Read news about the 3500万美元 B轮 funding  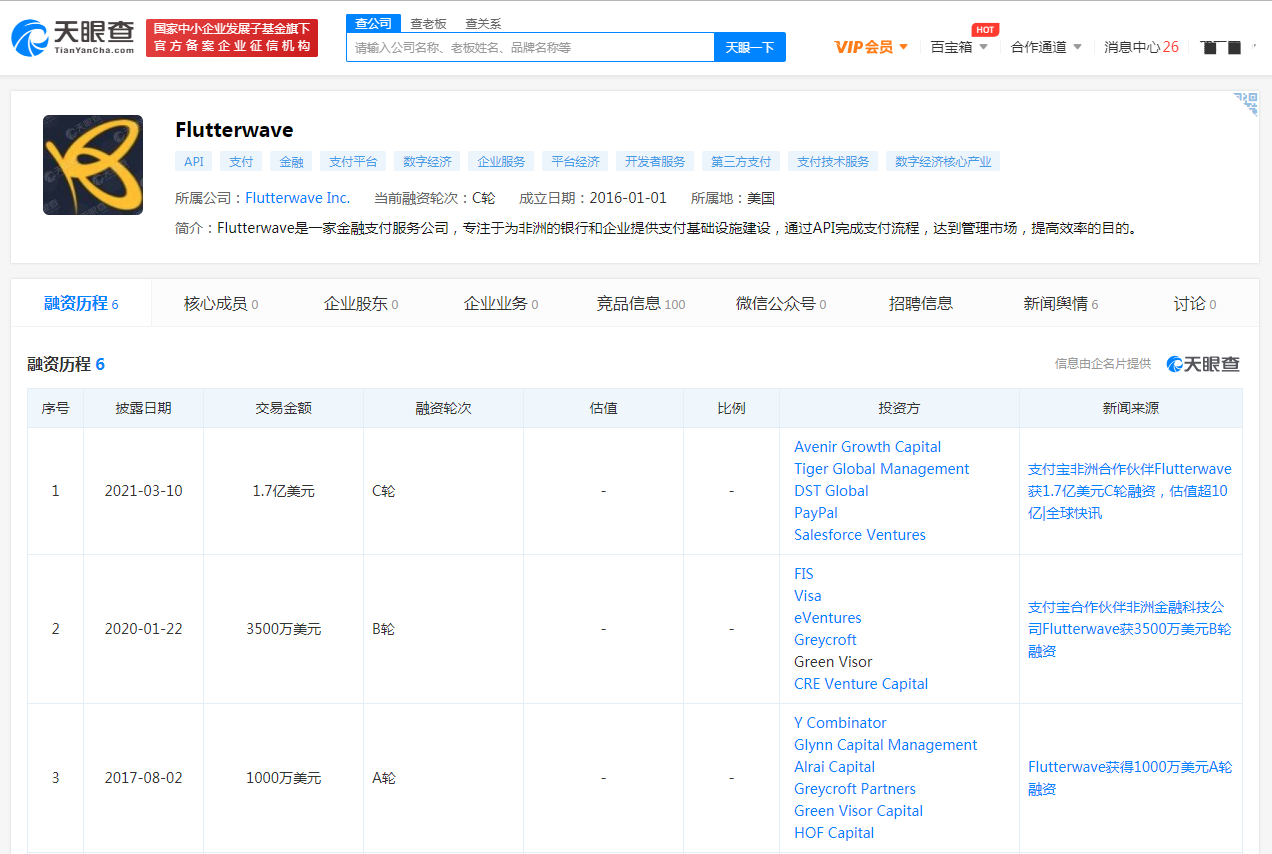(1130, 629)
